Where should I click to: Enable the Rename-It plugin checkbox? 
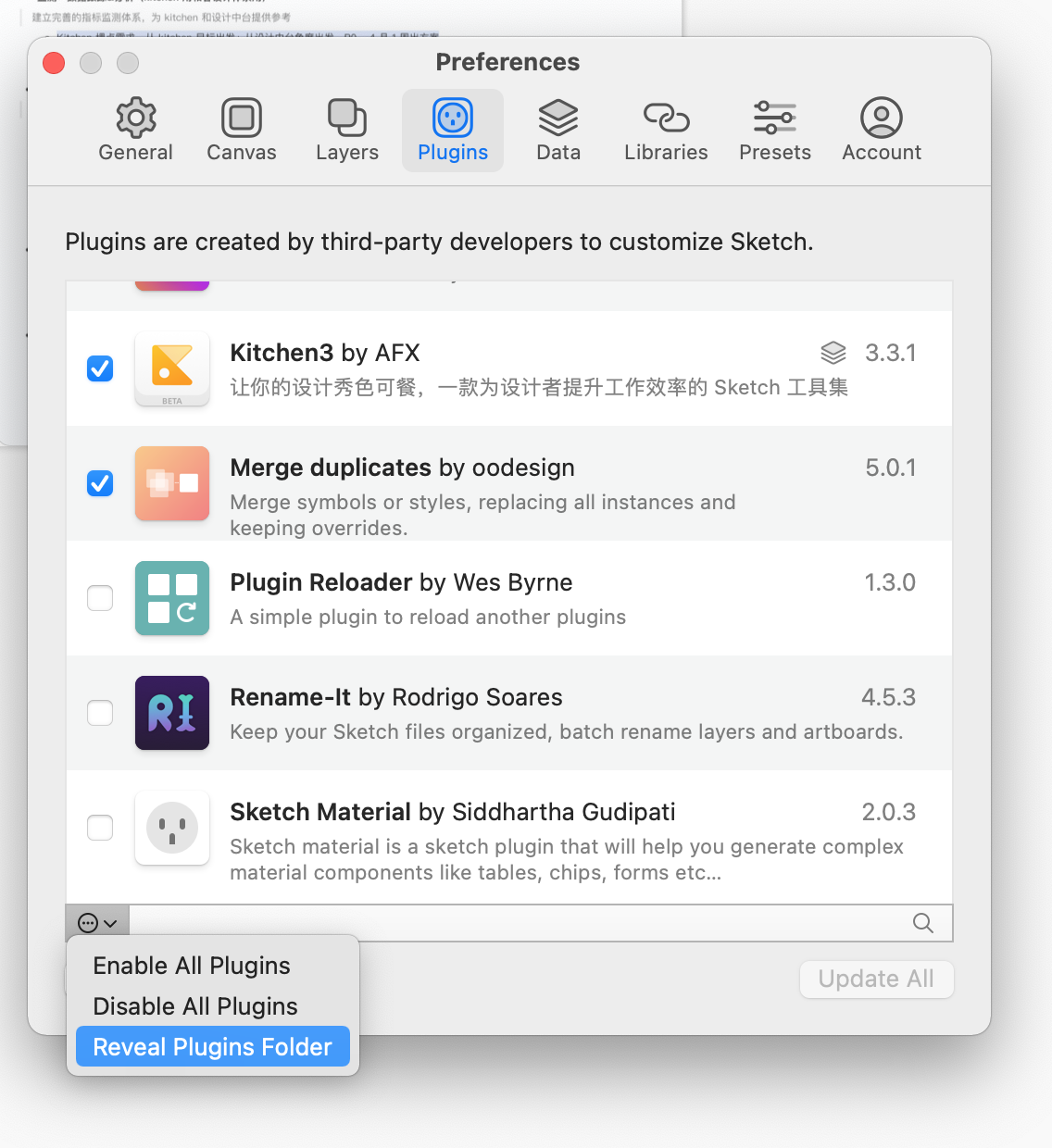(x=100, y=713)
